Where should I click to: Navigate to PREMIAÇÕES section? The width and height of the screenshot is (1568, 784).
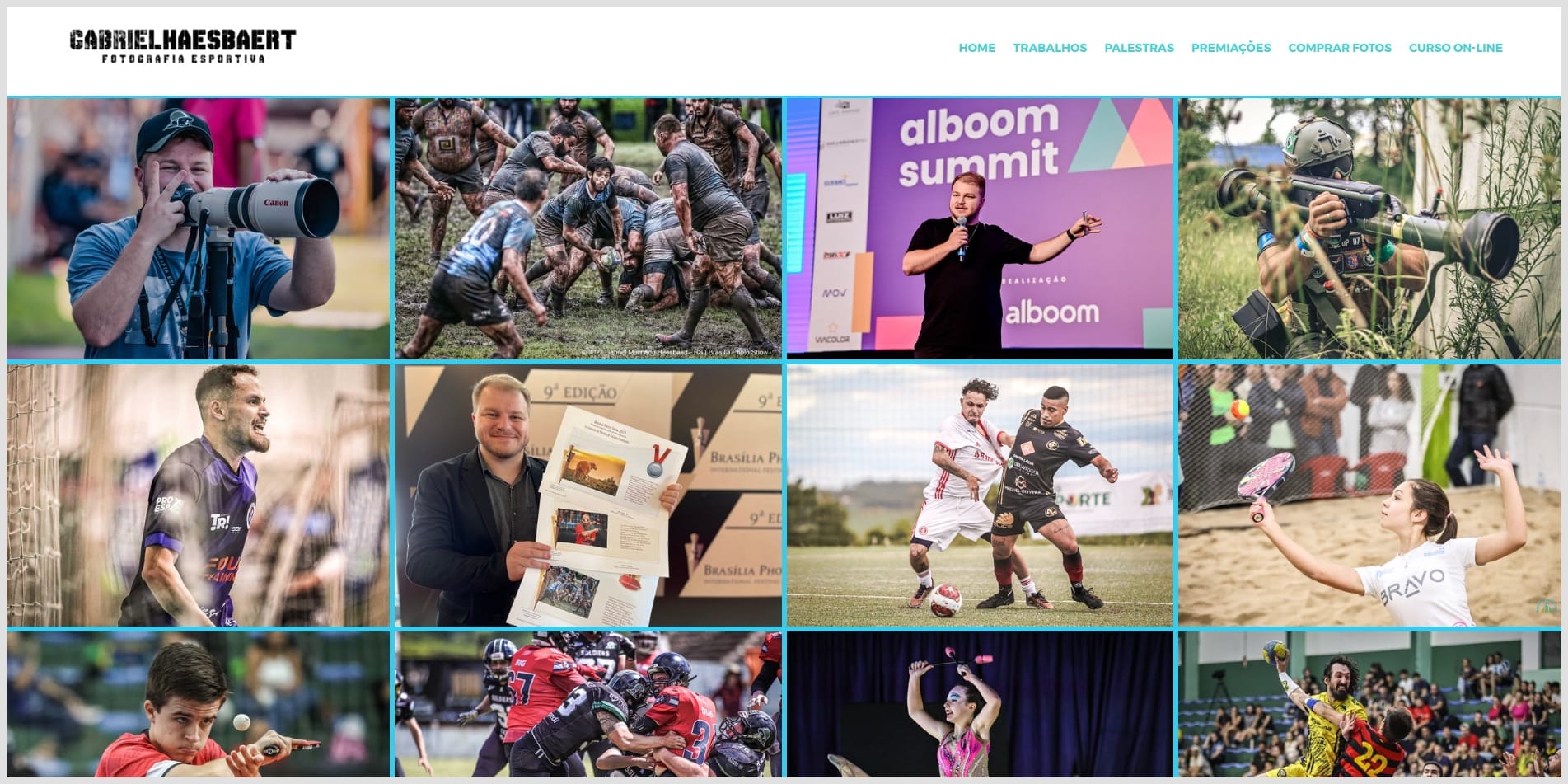coord(1230,48)
